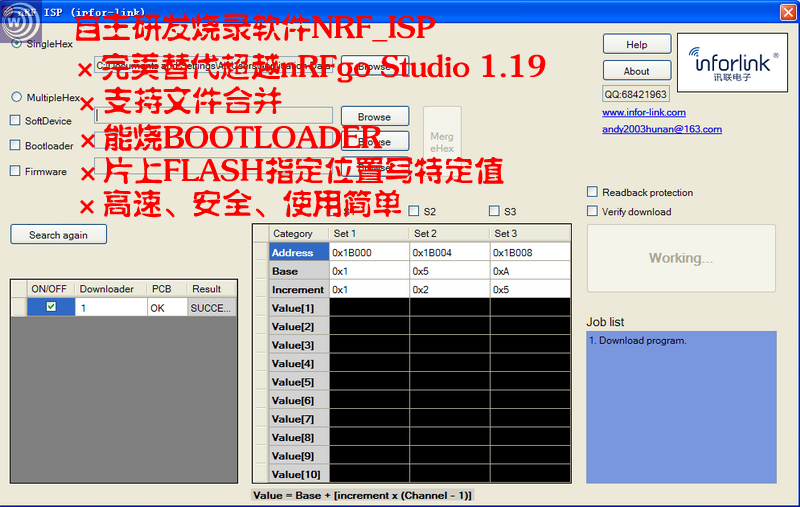Click the Category column header
800x507 pixels.
pyautogui.click(x=299, y=233)
